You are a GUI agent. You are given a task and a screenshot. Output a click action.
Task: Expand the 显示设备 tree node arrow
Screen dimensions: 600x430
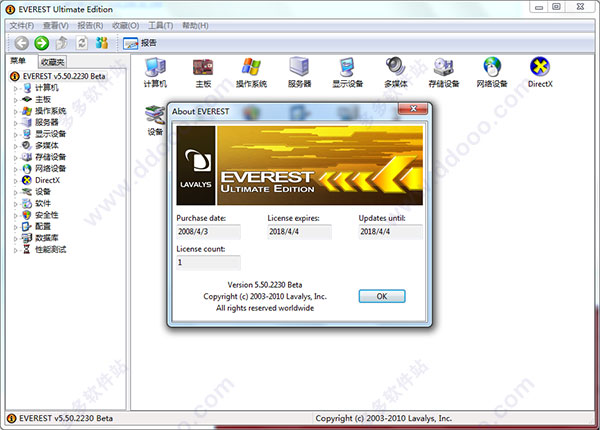click(16, 134)
